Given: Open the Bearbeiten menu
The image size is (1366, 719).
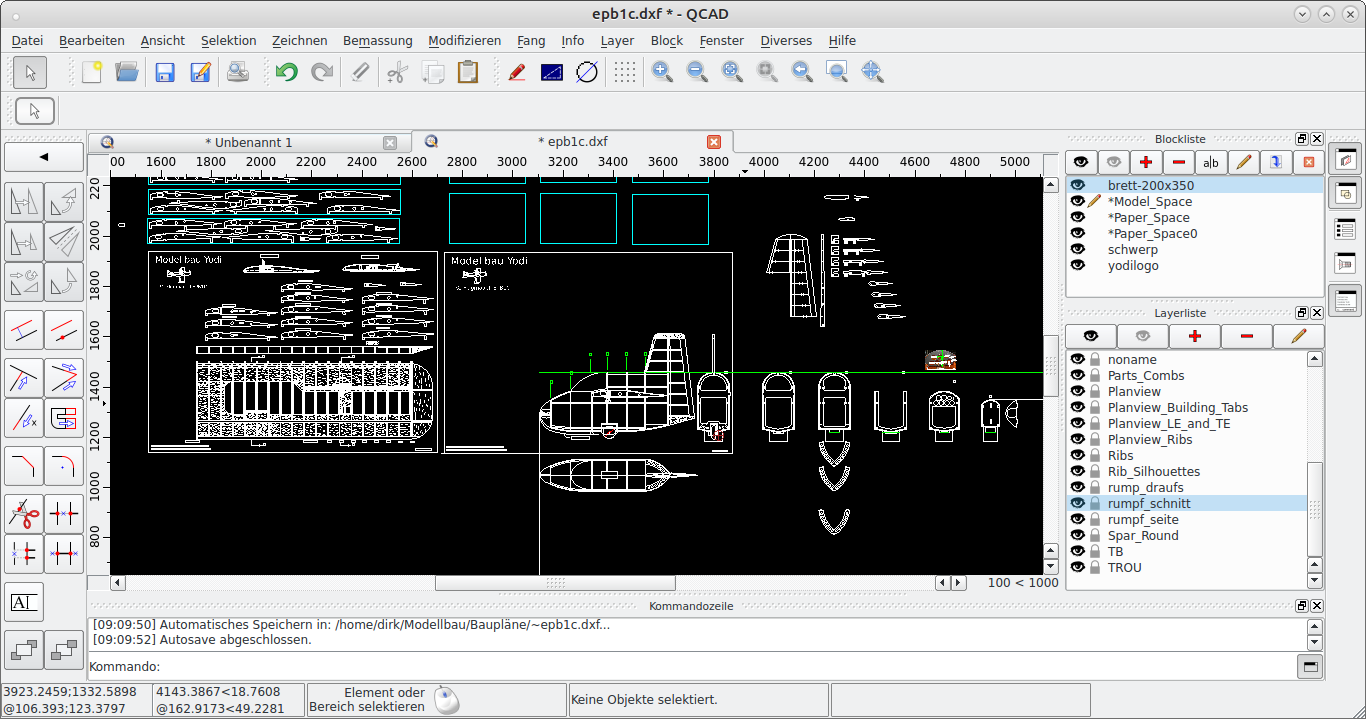Looking at the screenshot, I should tap(92, 40).
